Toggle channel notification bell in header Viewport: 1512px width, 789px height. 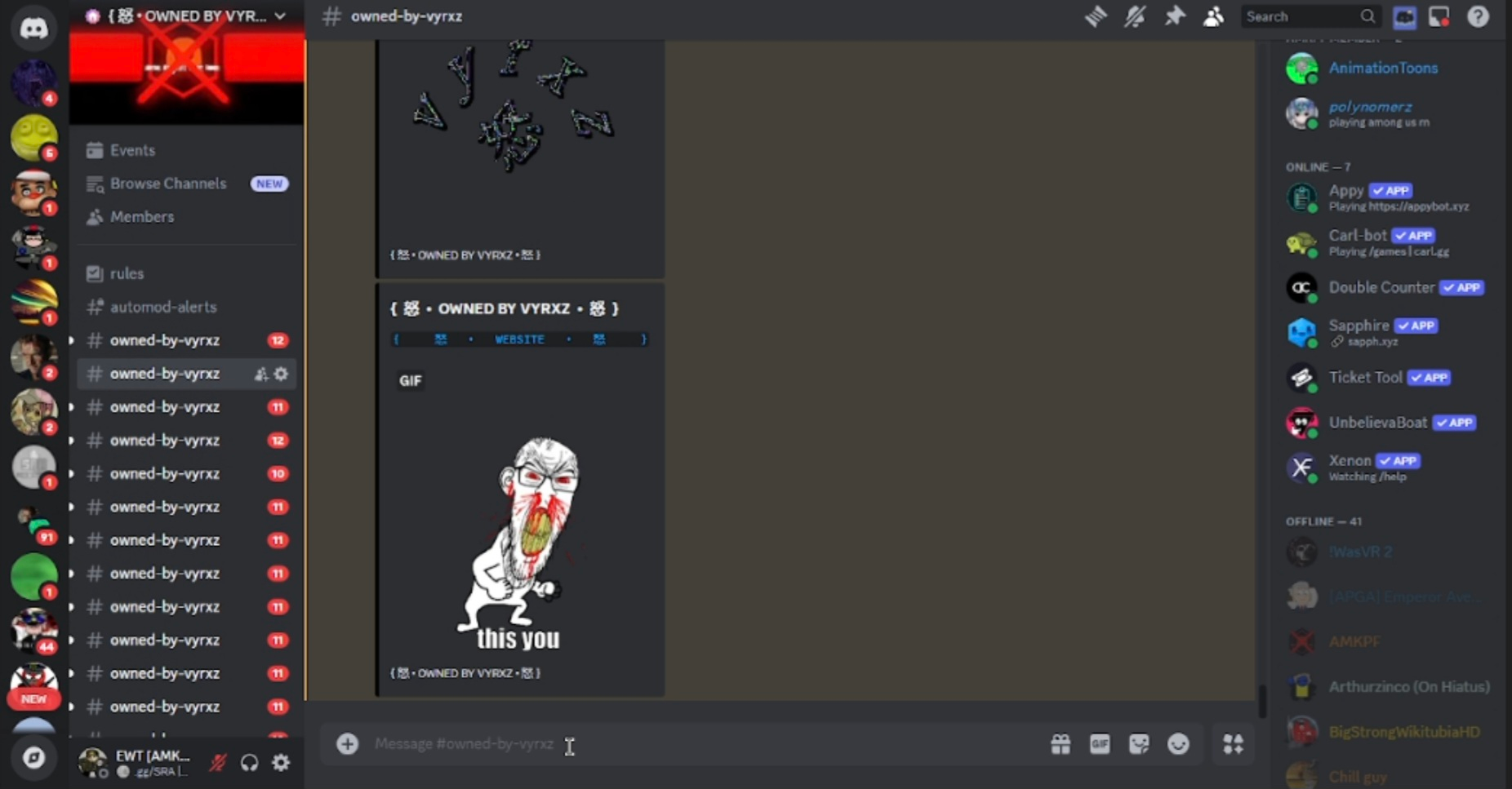click(x=1135, y=16)
